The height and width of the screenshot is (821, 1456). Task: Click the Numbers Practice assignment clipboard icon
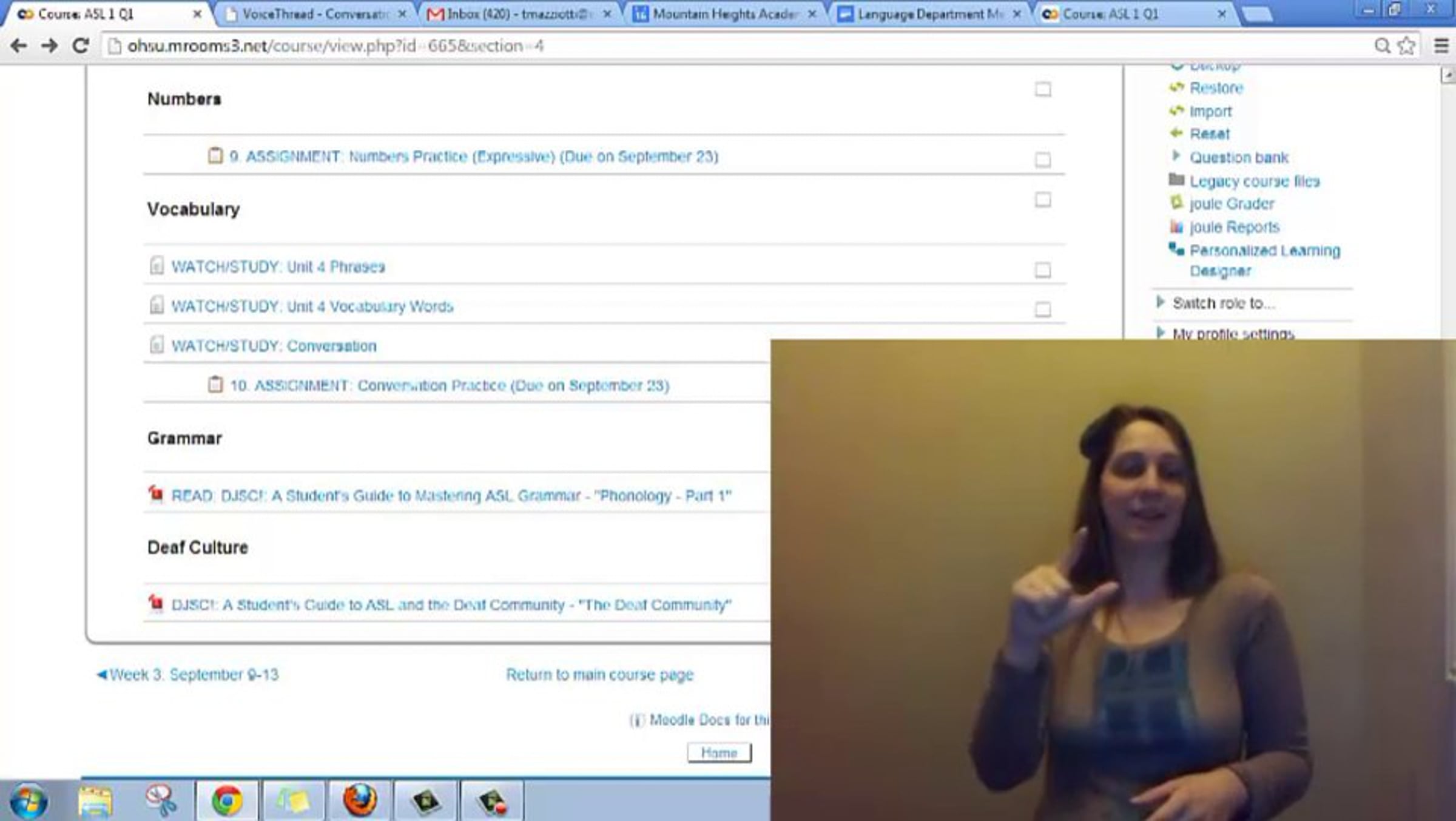[x=215, y=156]
